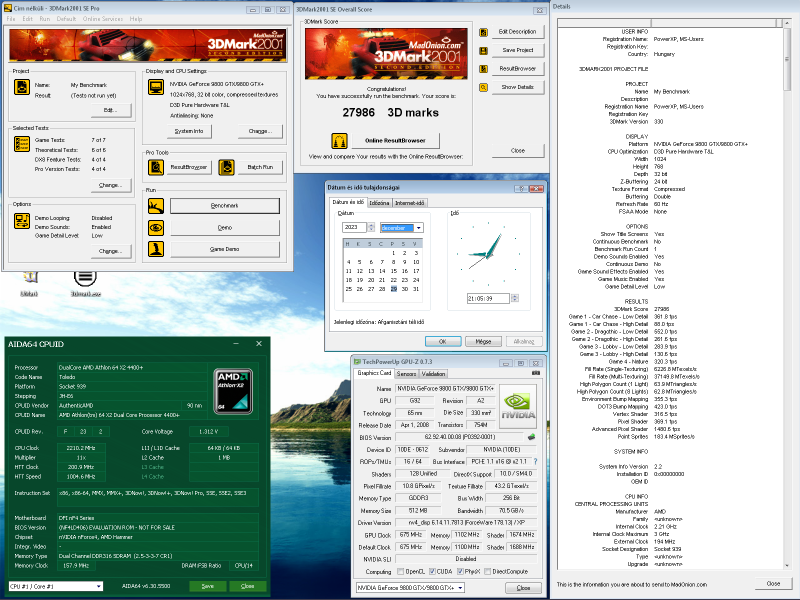Click the Show Details magnifier icon
800x600 pixels.
pos(483,88)
